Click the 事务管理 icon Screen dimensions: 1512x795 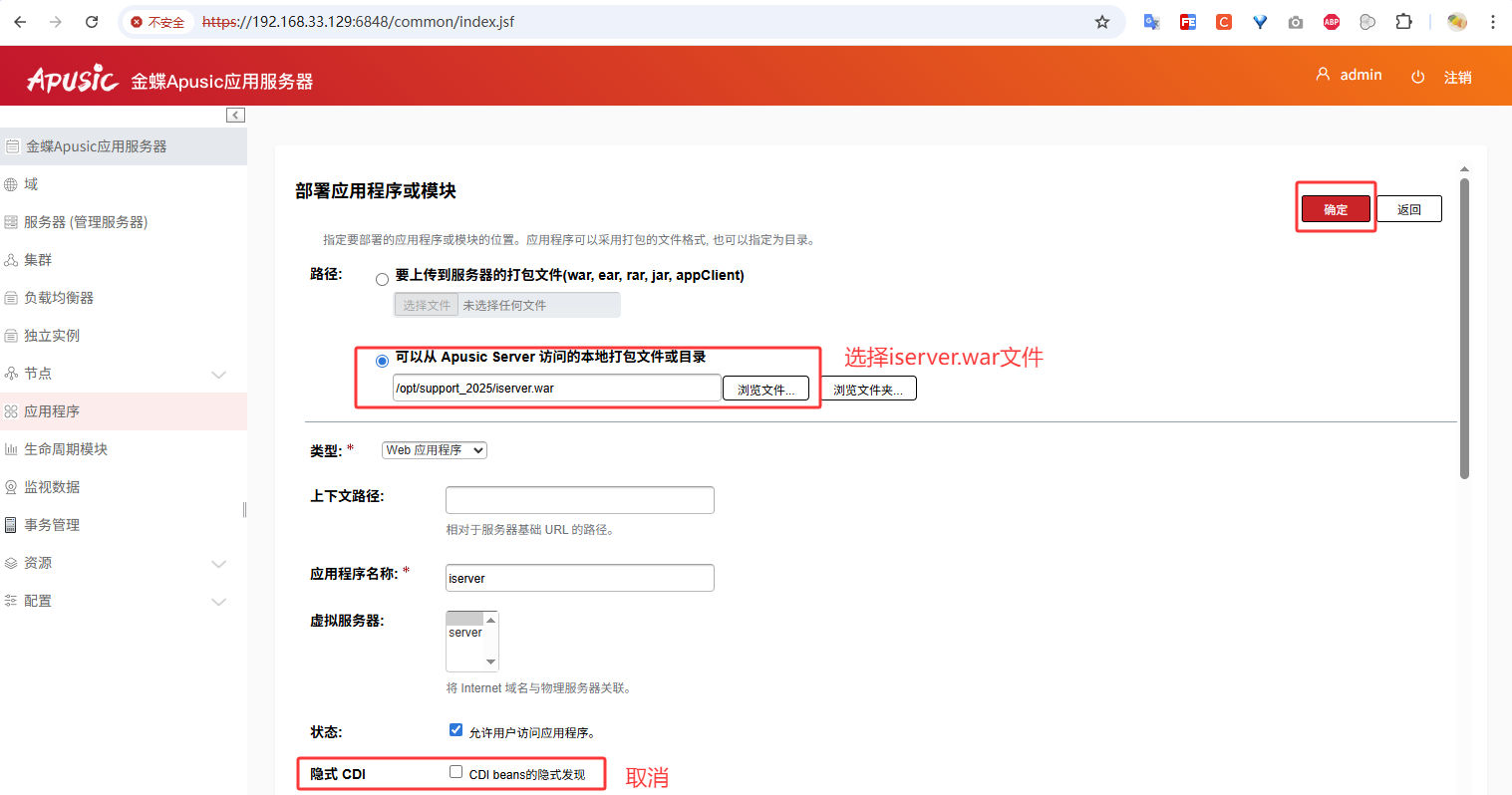11,525
